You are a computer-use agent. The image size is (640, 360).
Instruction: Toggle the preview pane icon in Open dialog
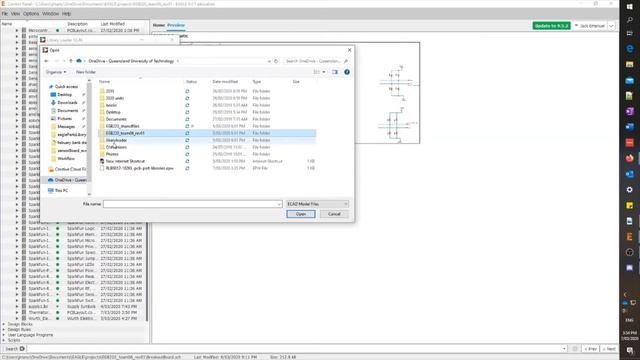(x=335, y=72)
